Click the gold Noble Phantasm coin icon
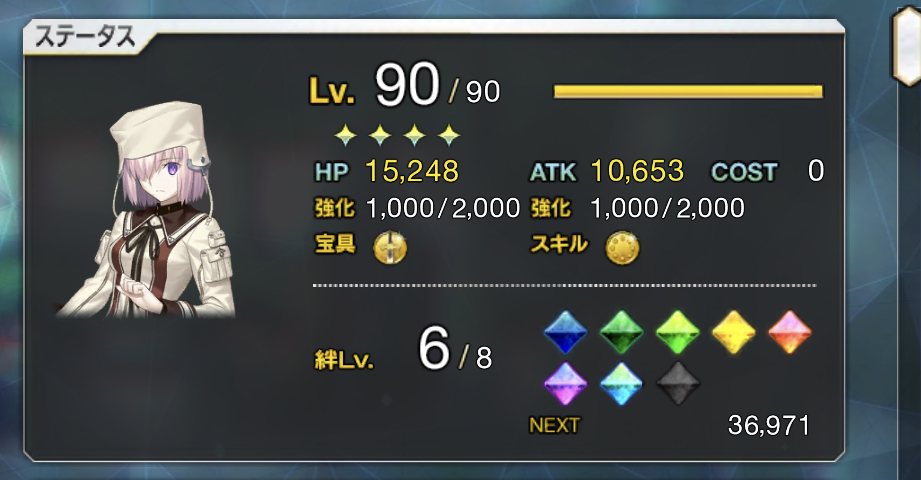921x480 pixels. 390,247
